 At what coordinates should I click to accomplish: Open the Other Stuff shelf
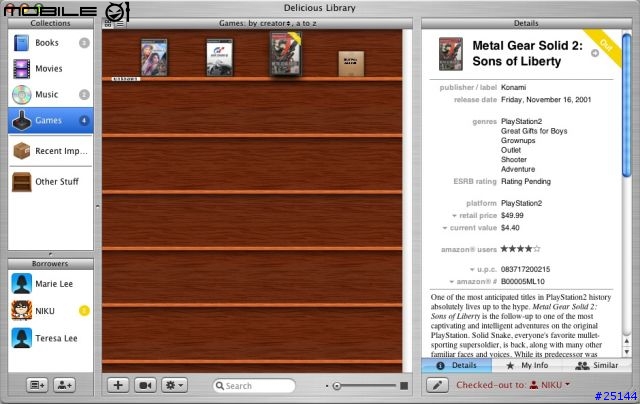click(51, 182)
